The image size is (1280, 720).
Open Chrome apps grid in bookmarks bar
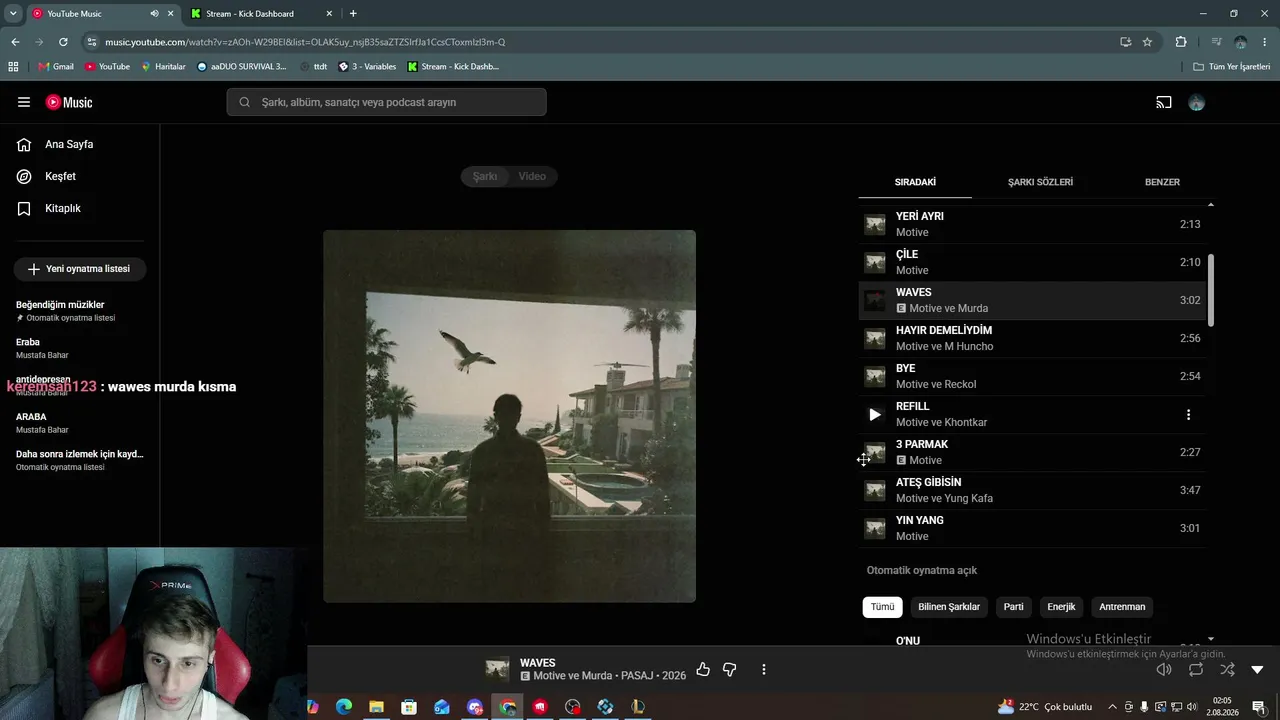click(x=13, y=66)
